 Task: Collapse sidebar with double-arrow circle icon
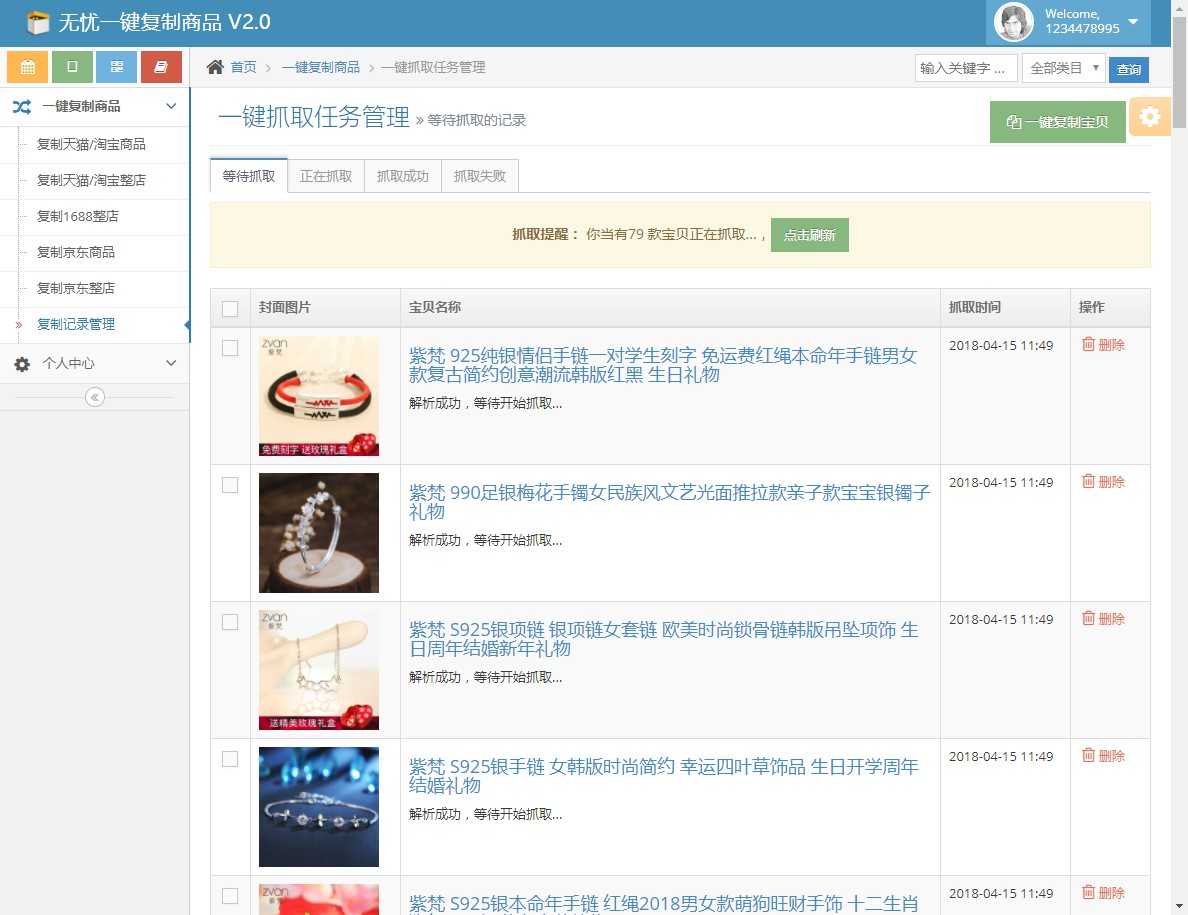click(95, 397)
